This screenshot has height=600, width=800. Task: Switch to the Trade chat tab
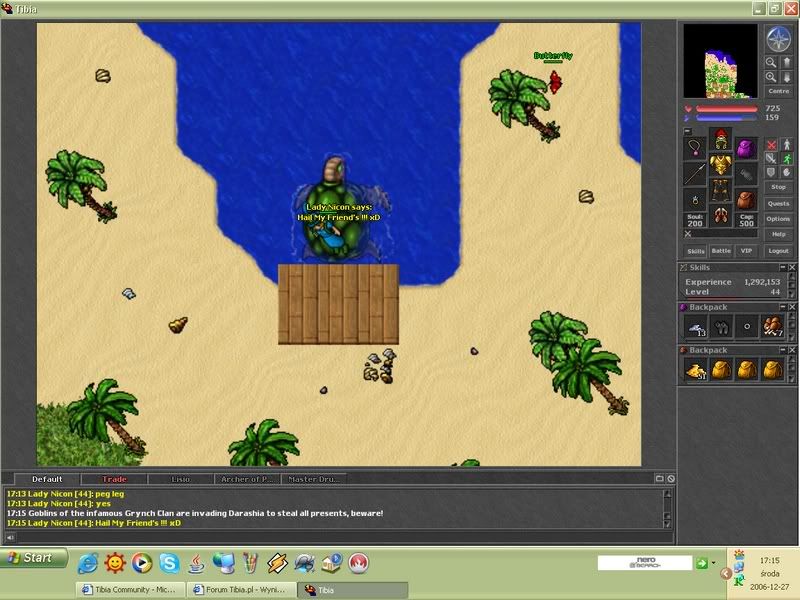(x=114, y=480)
